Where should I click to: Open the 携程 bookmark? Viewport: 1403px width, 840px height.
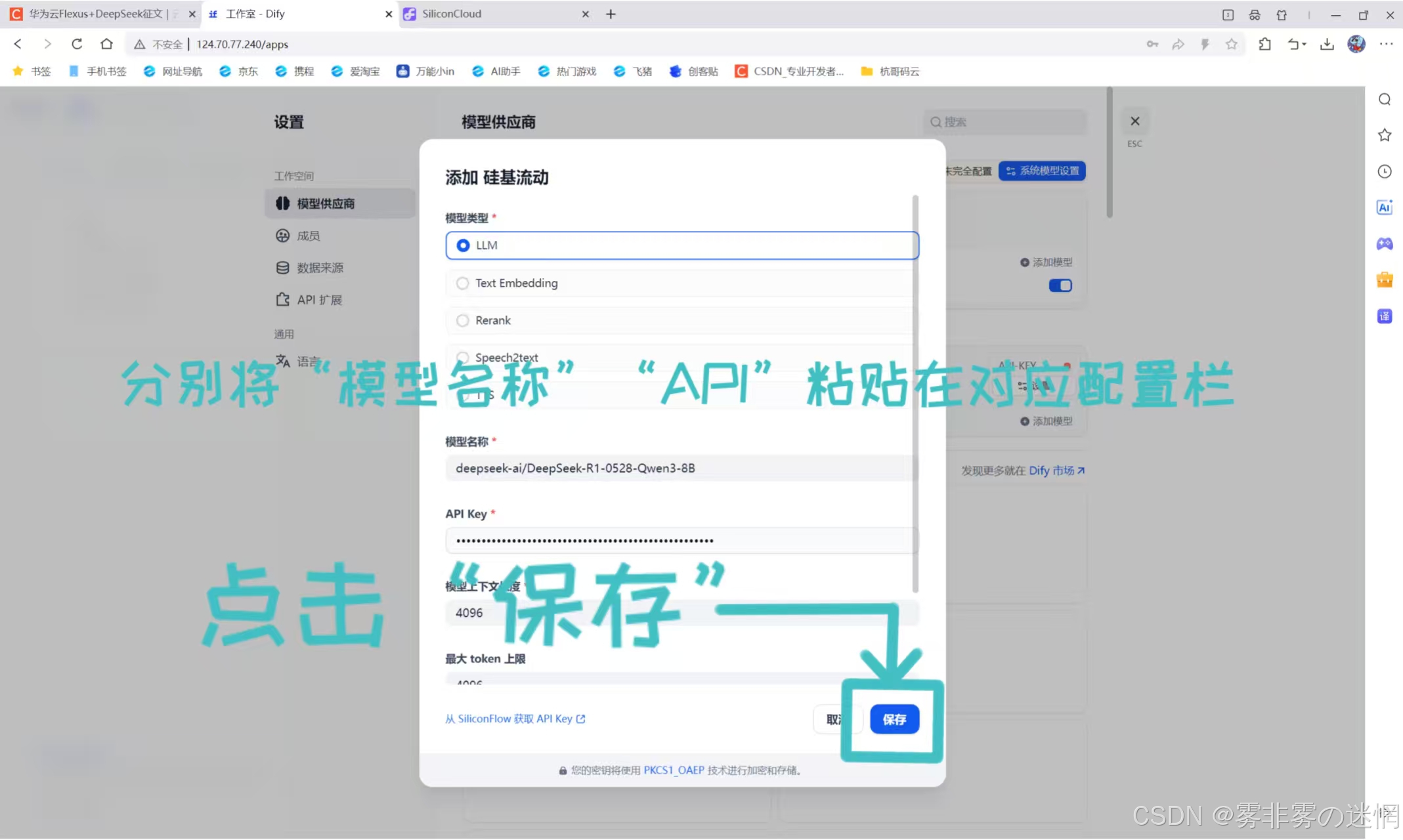[x=295, y=71]
